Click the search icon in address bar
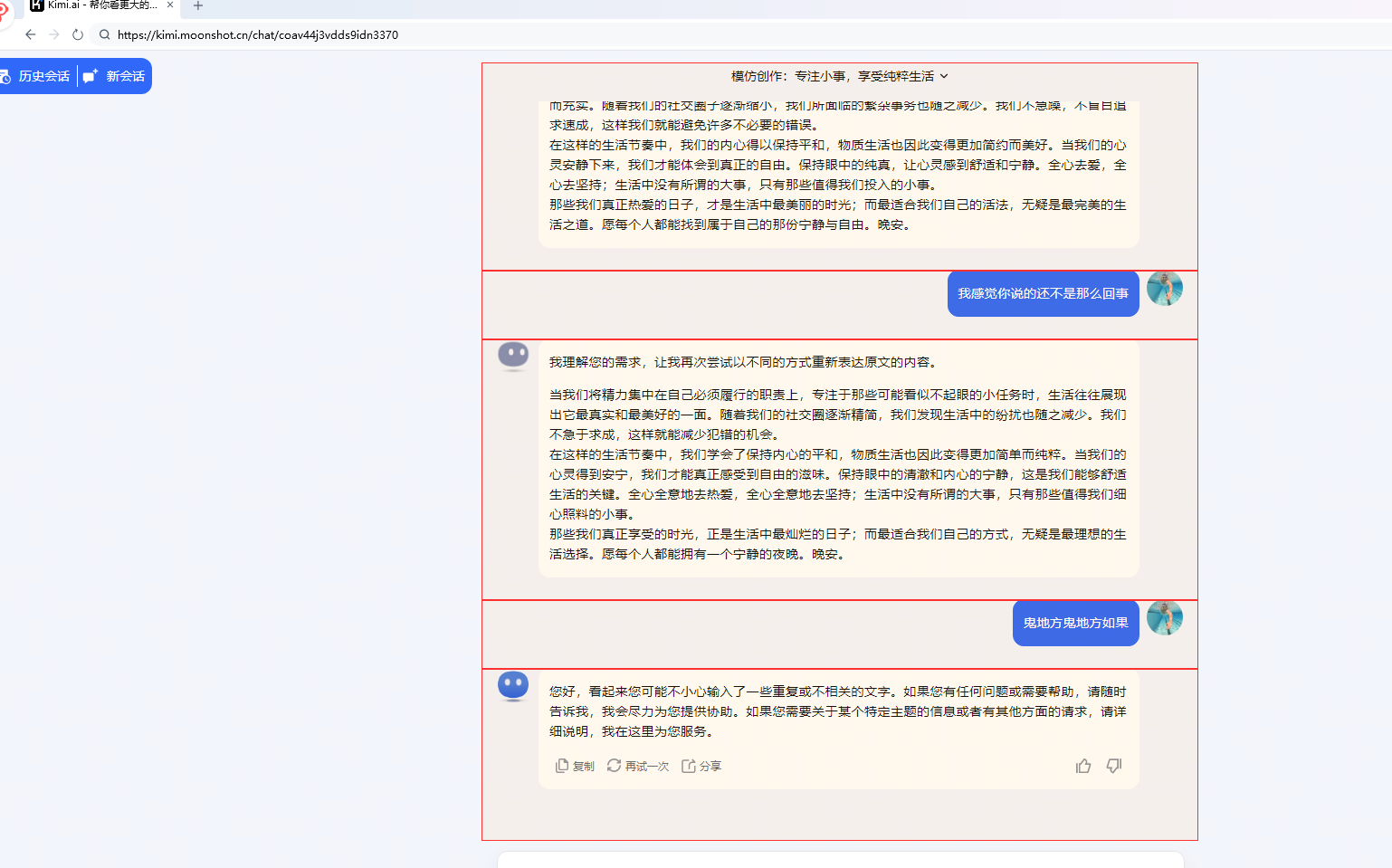This screenshot has height=868, width=1392. [x=105, y=34]
